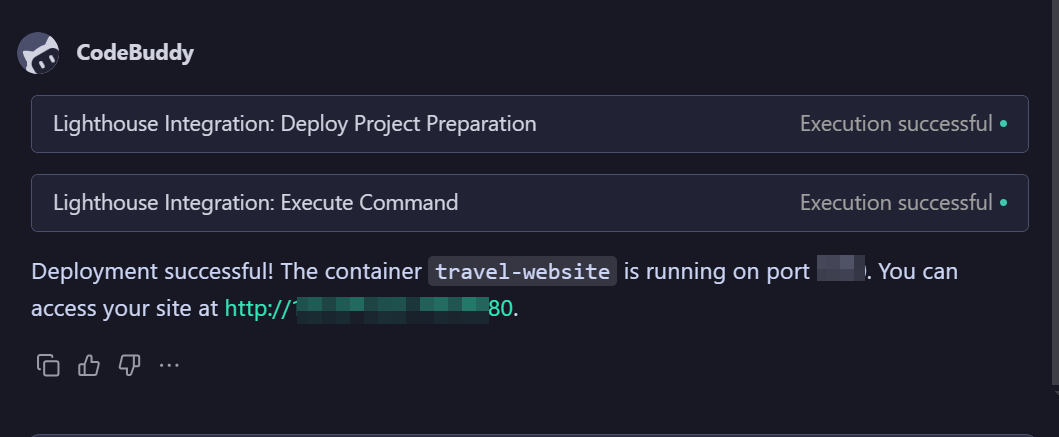This screenshot has height=437, width=1059.
Task: Click 'Execution successful' on the Execute Command card
Action: 895,203
